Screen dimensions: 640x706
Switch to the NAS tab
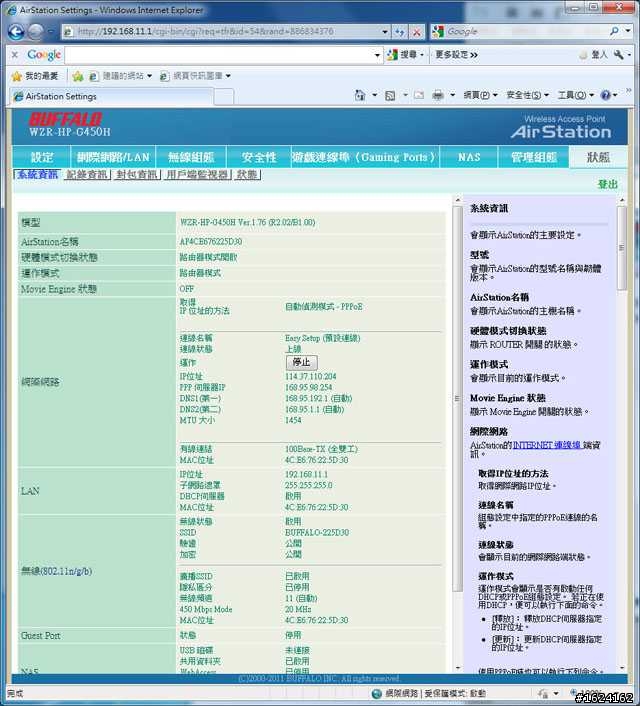pos(469,157)
